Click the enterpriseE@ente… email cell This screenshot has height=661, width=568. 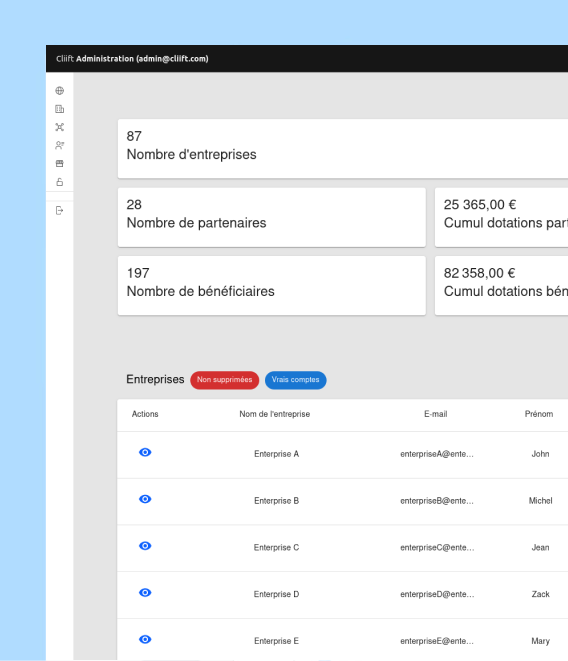(437, 641)
